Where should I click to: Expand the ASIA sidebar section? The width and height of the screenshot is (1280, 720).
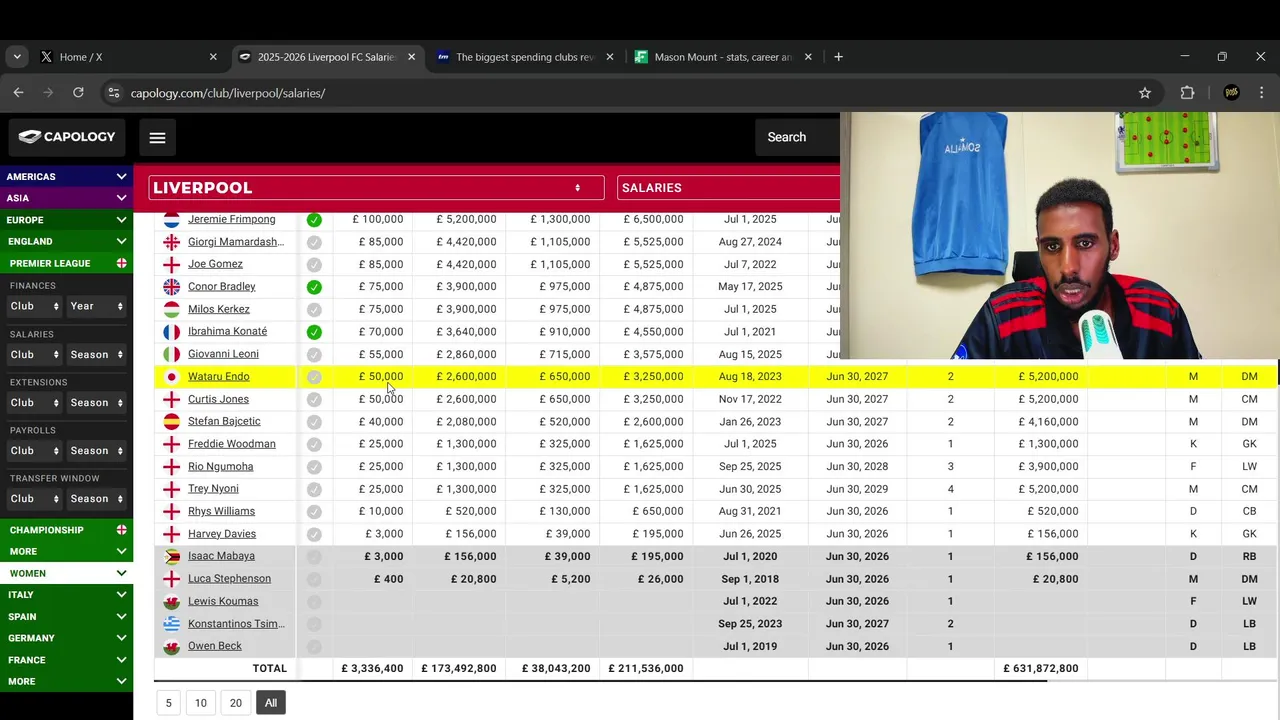point(66,198)
